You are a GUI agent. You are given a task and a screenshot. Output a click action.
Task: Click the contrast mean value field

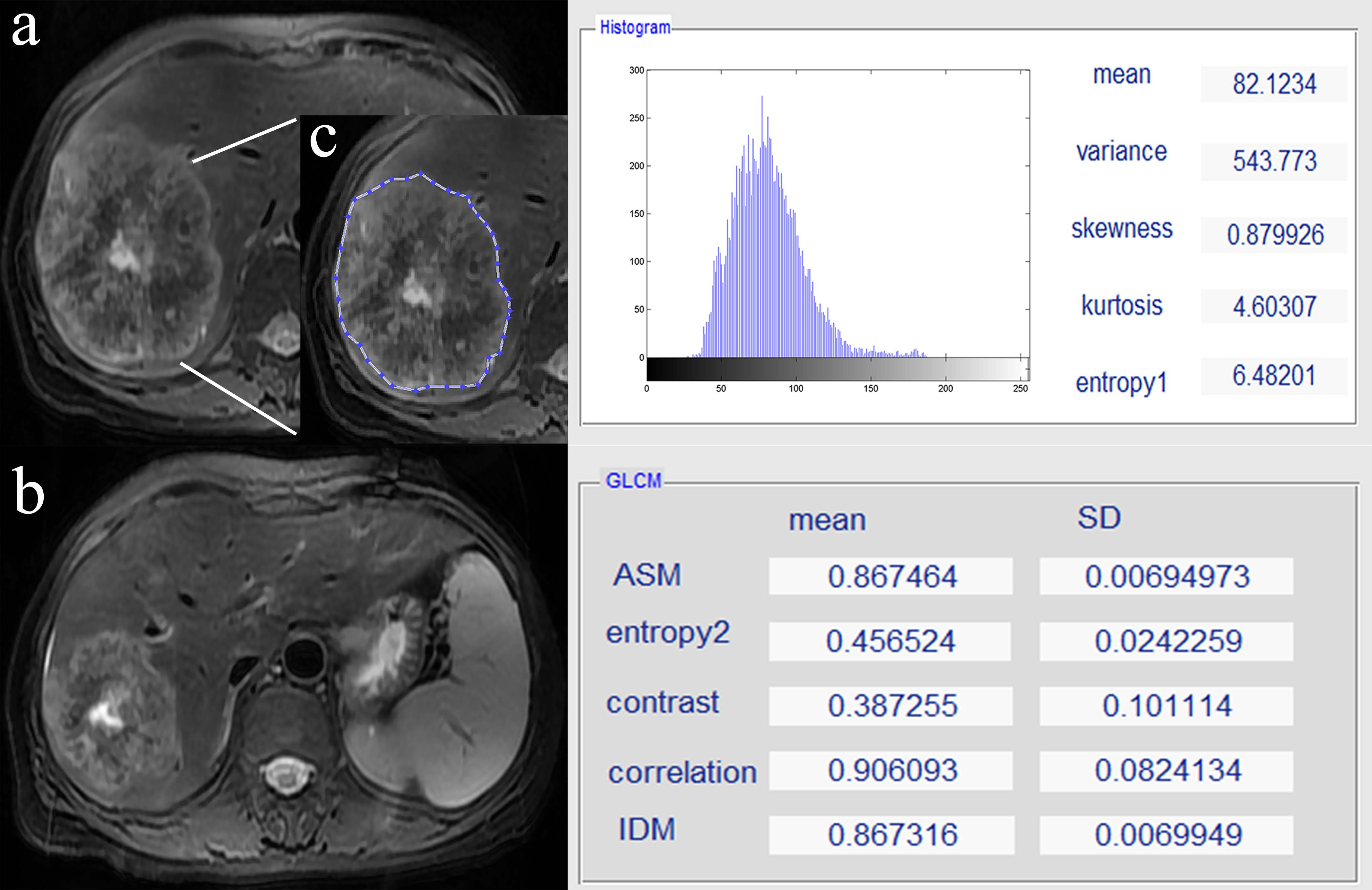[891, 706]
